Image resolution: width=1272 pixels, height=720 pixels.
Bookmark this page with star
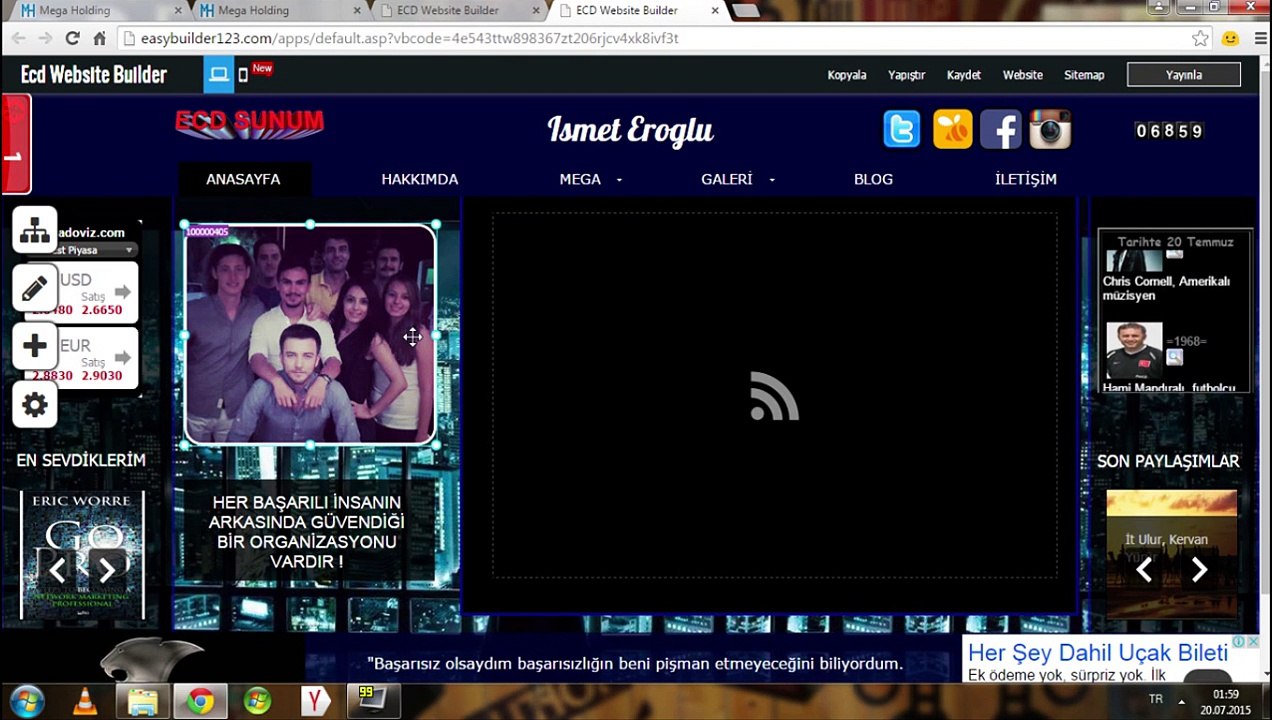[x=1201, y=38]
